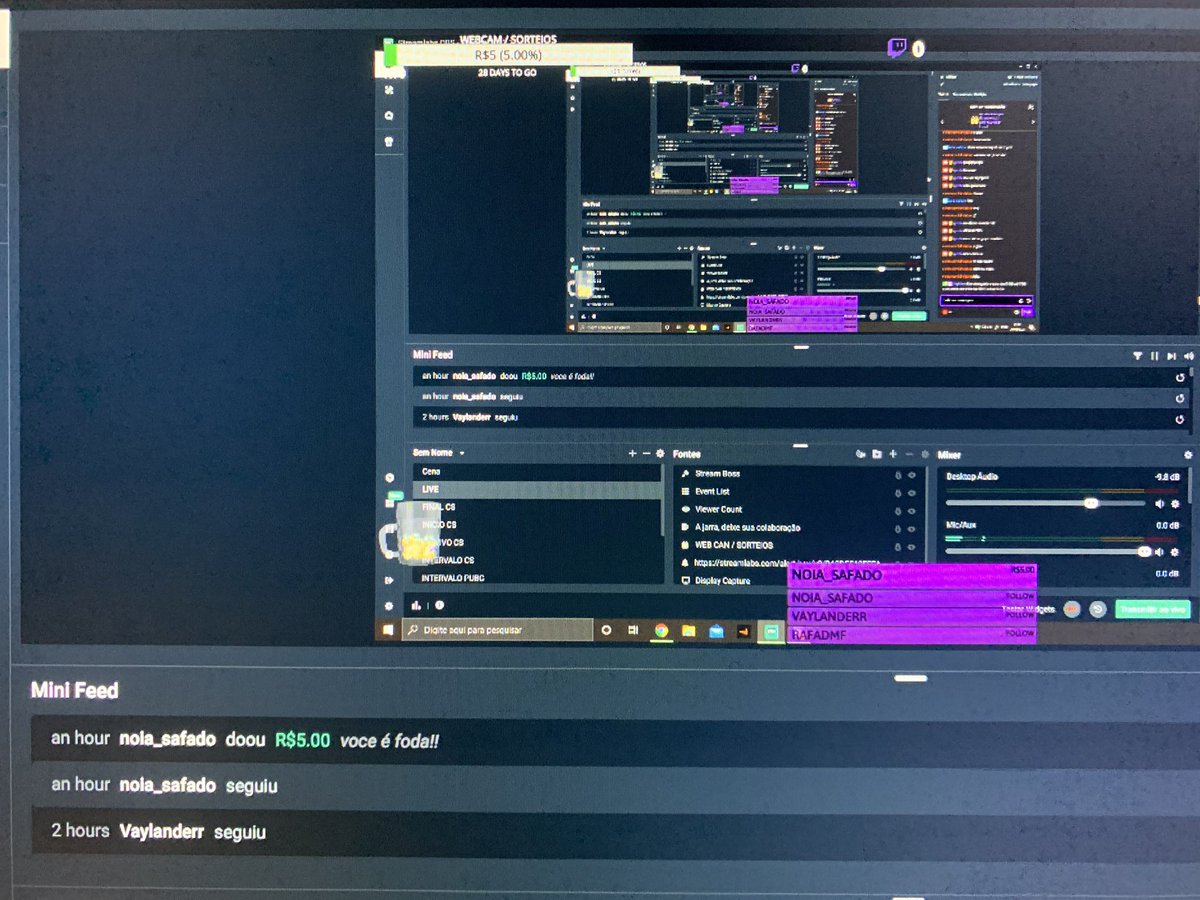Open the settings gear in the left sidebar
This screenshot has height=900, width=1200.
pyautogui.click(x=389, y=605)
